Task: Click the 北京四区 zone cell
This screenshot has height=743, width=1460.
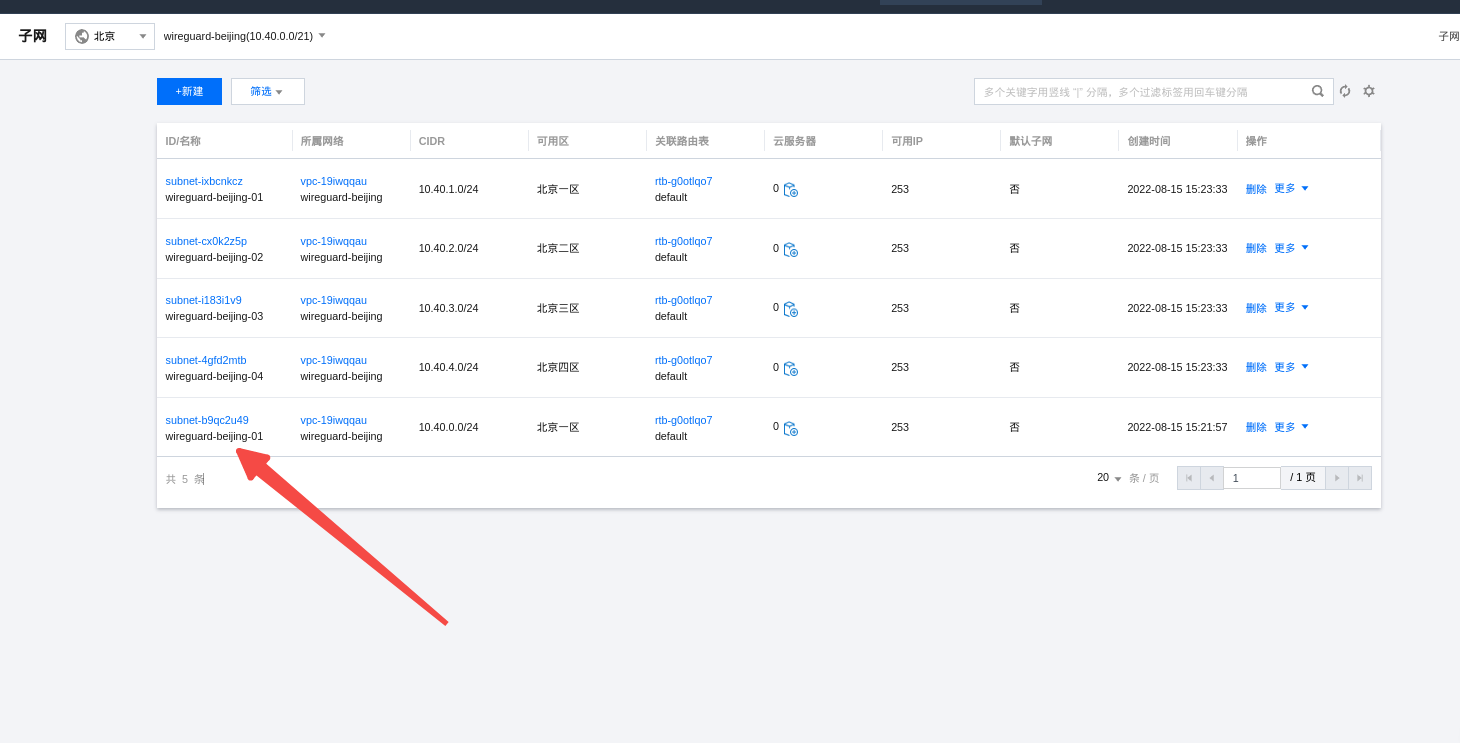Action: 558,367
